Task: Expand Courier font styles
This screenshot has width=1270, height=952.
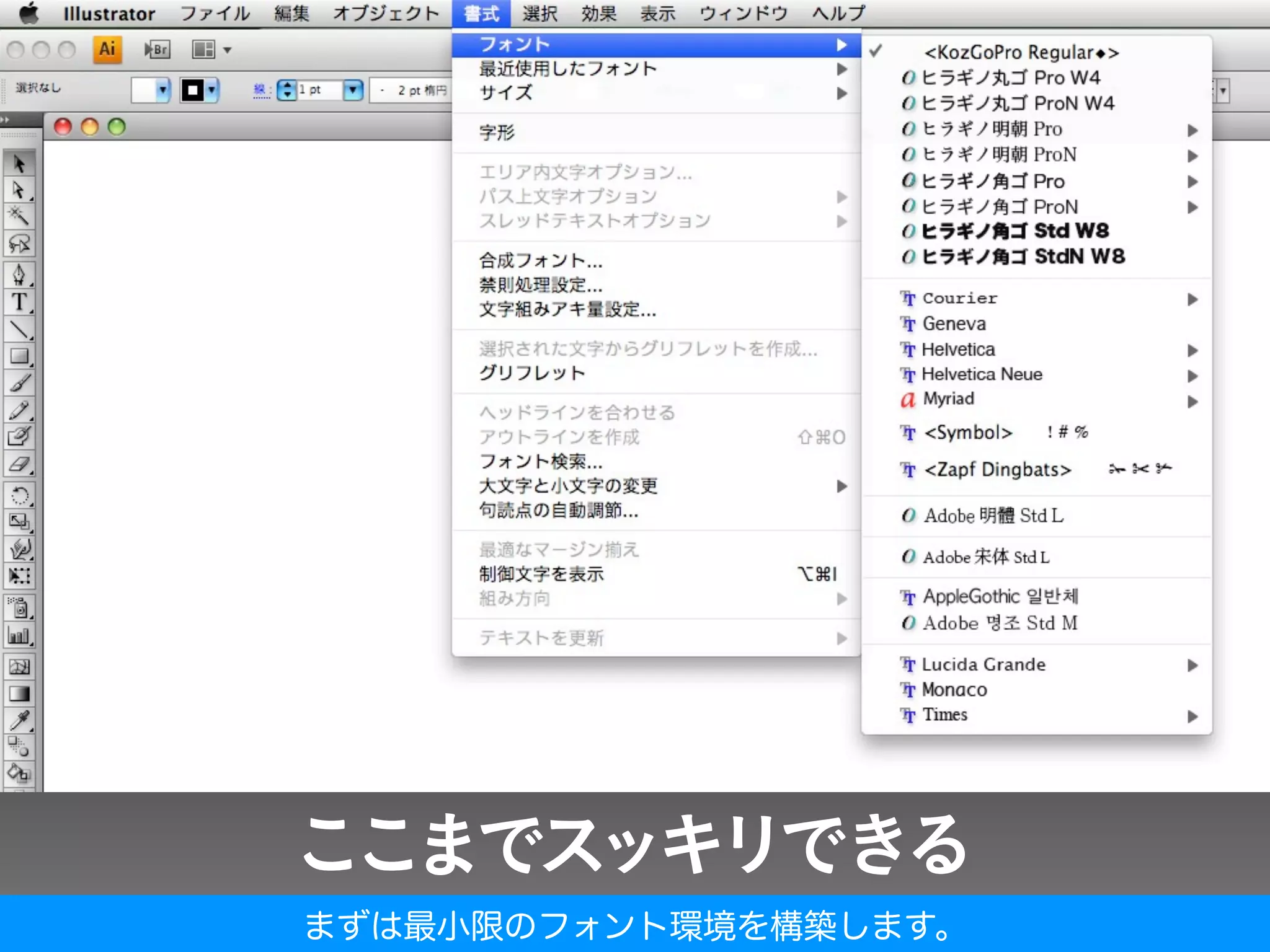Action: (x=1036, y=299)
